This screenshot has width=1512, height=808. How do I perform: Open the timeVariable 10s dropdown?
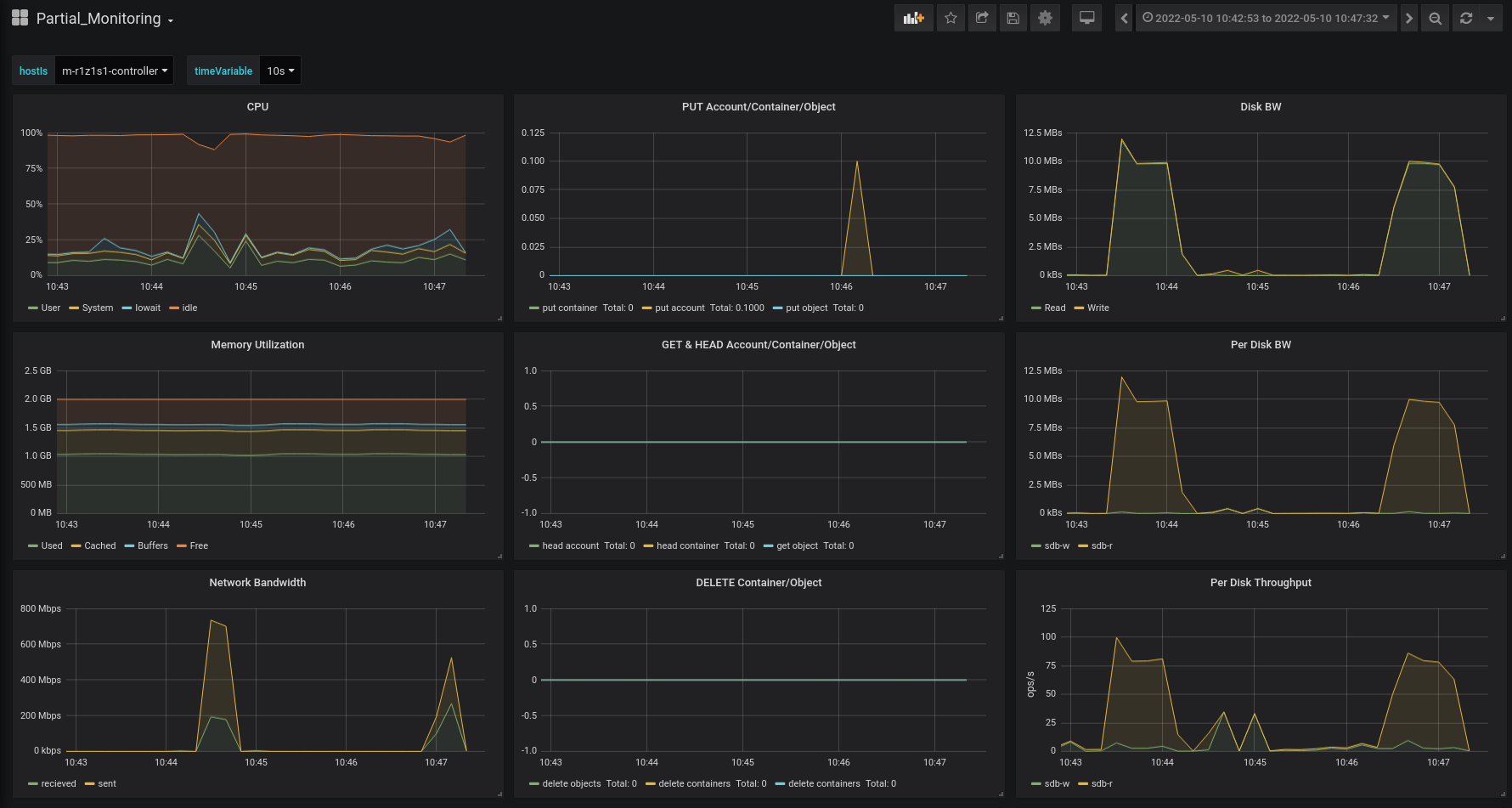coord(279,71)
